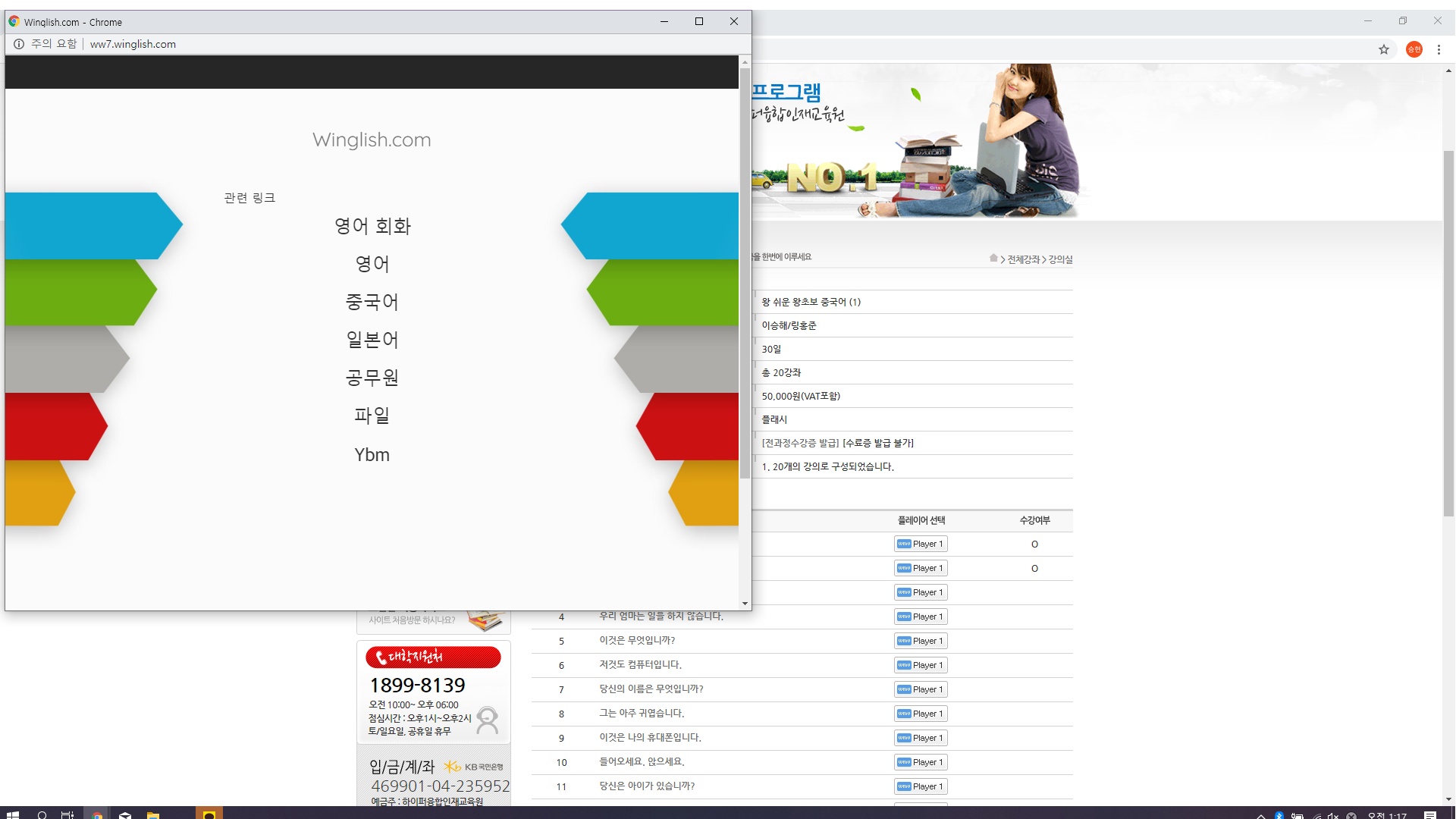
Task: Click the 대학지원처 red phone banner
Action: 433,657
